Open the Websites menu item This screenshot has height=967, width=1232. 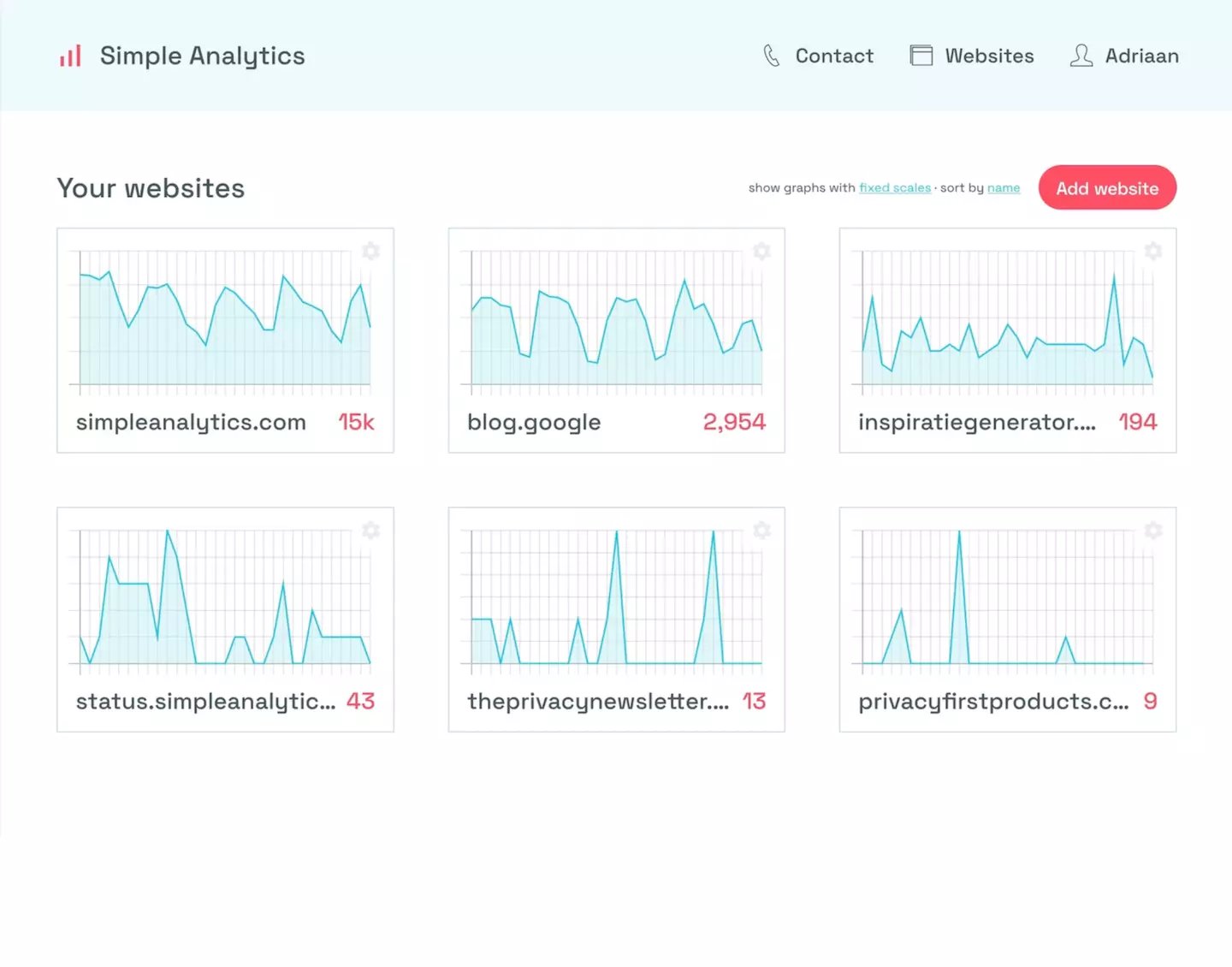click(x=990, y=56)
